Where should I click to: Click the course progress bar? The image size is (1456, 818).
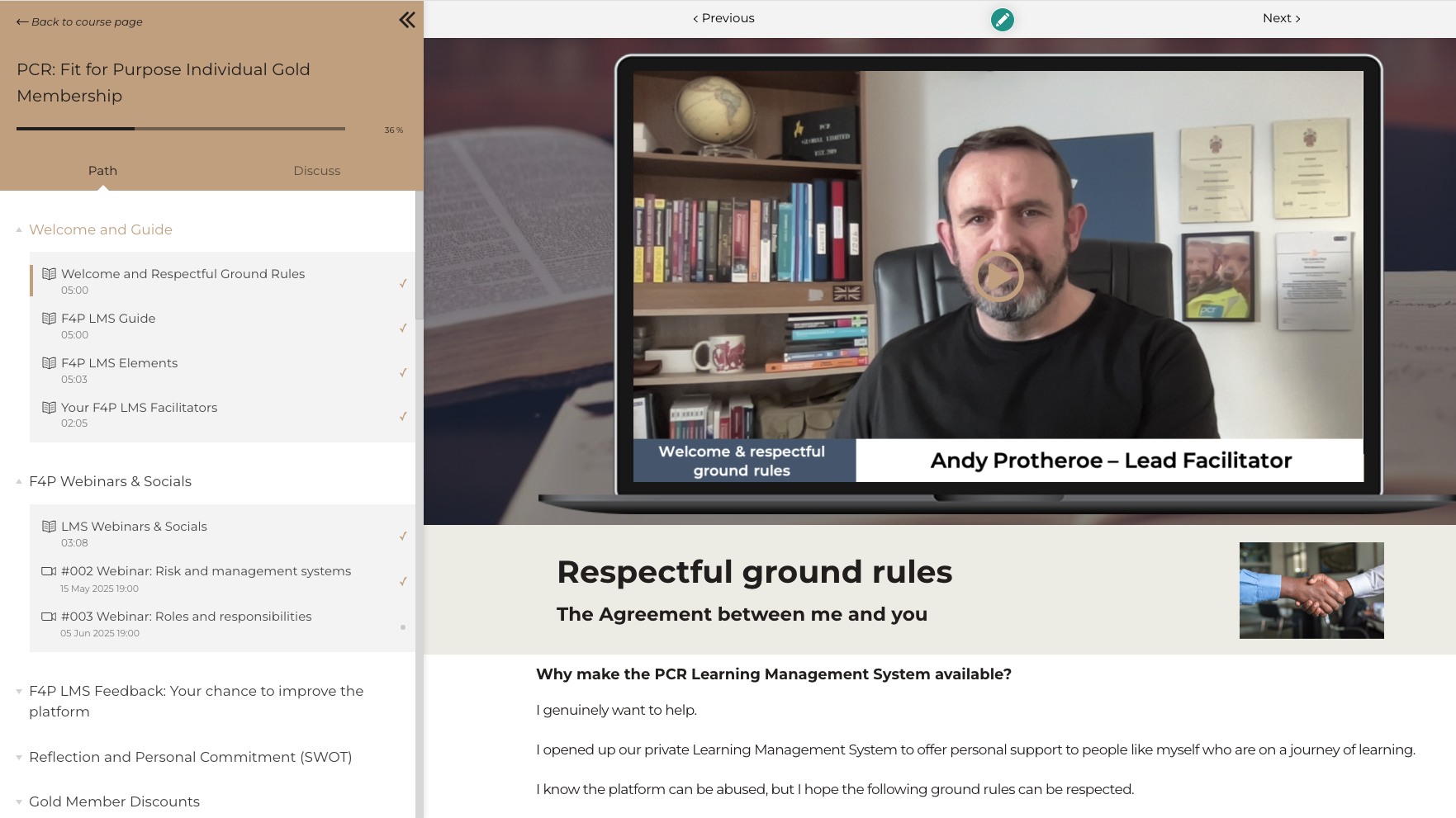180,129
